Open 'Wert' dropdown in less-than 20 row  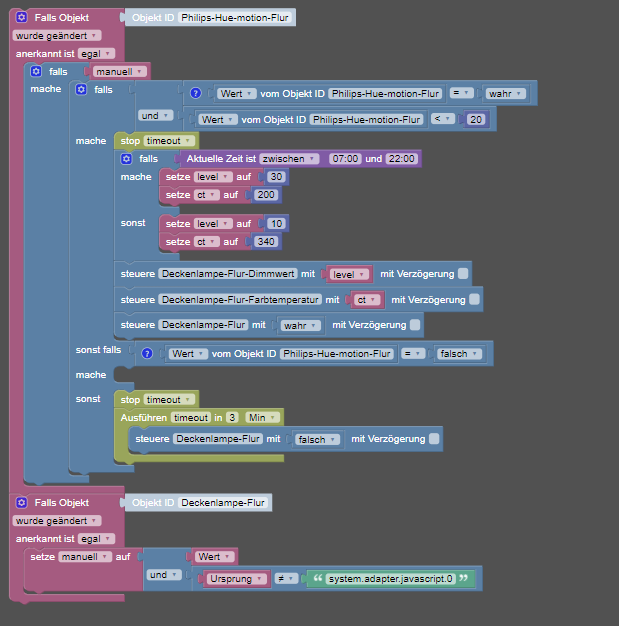point(218,119)
